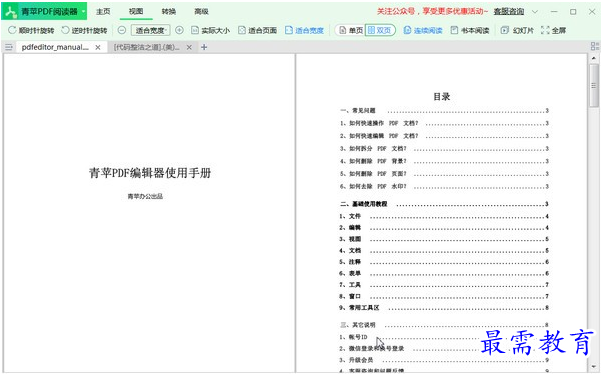Click the 2、编辑 contents entry
Screen dimensions: 602x374
coord(444,228)
